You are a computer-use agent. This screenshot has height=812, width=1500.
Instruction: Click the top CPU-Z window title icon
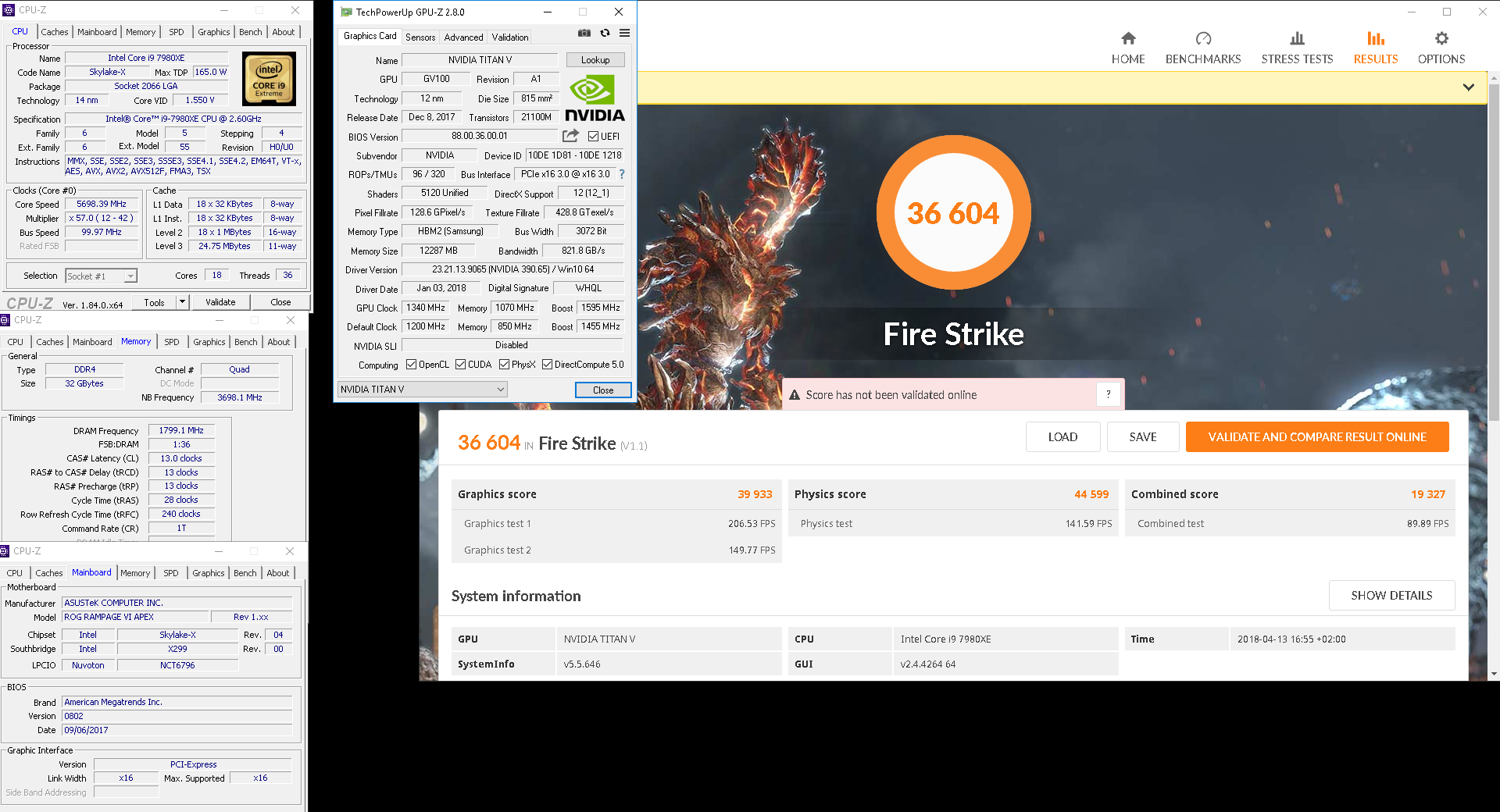point(9,10)
